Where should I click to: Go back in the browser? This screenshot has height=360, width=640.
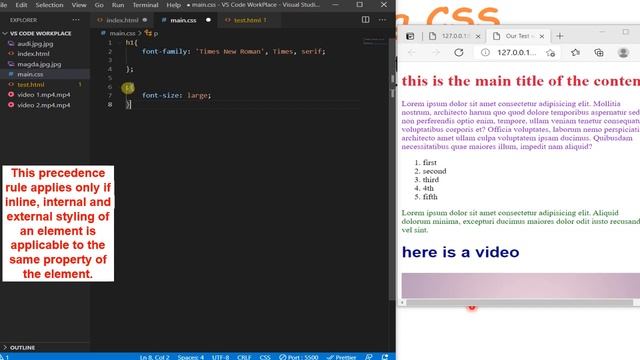tap(411, 52)
